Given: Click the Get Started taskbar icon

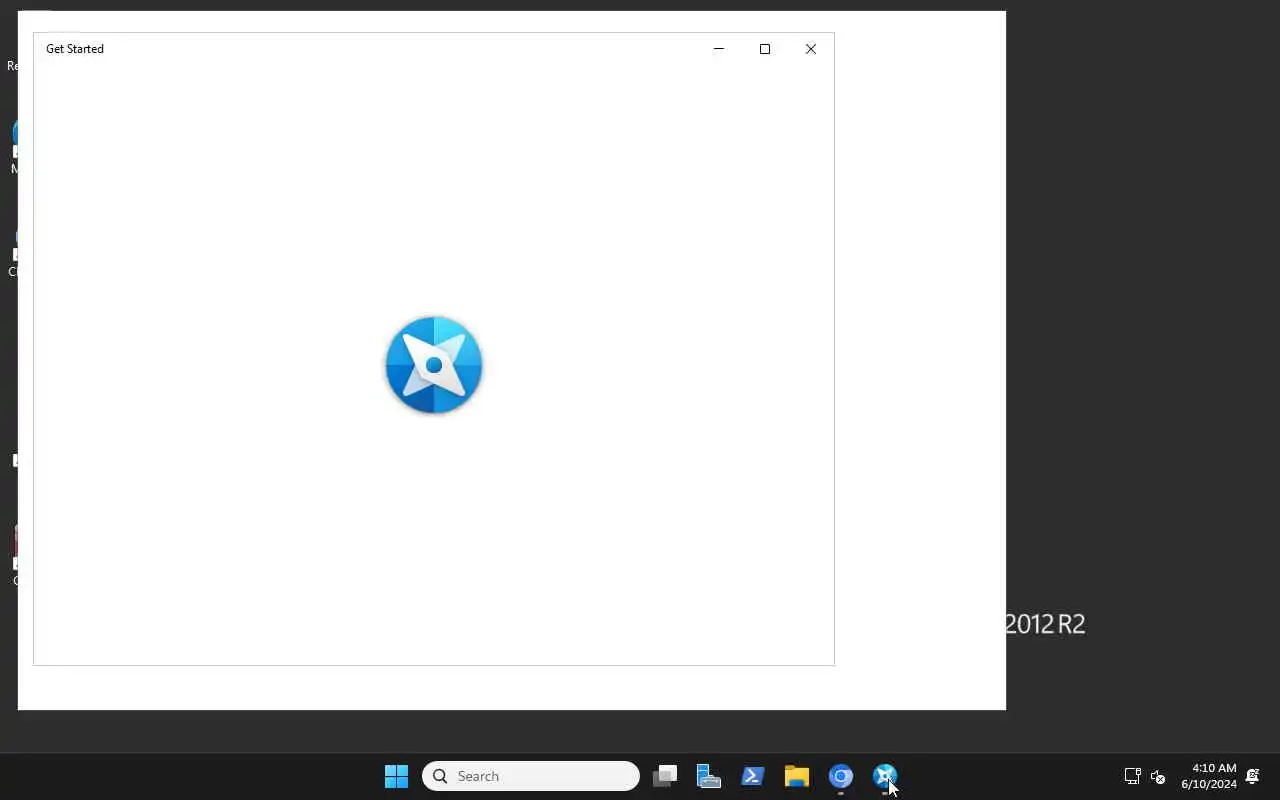Looking at the screenshot, I should tap(885, 776).
